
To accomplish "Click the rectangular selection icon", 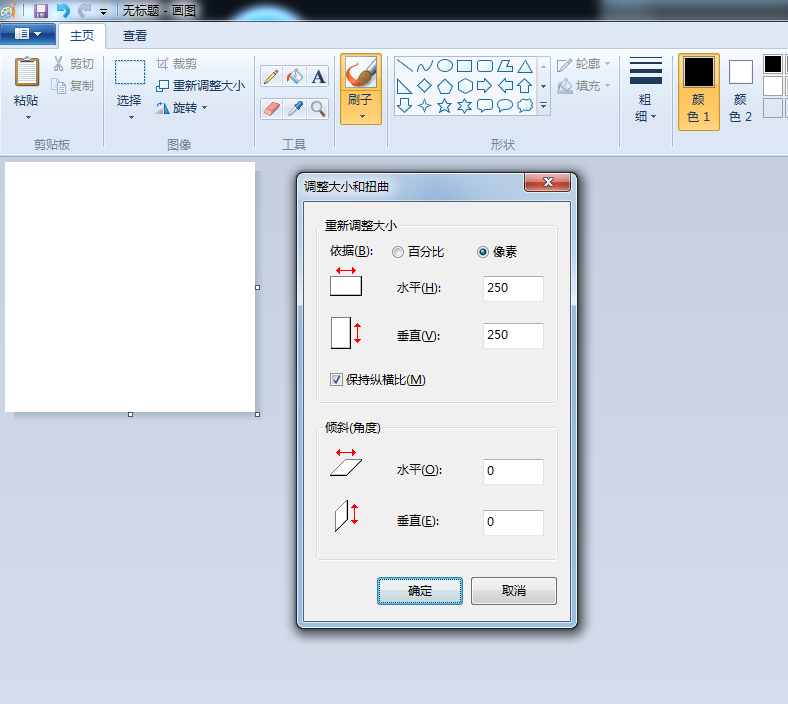I will tap(130, 72).
